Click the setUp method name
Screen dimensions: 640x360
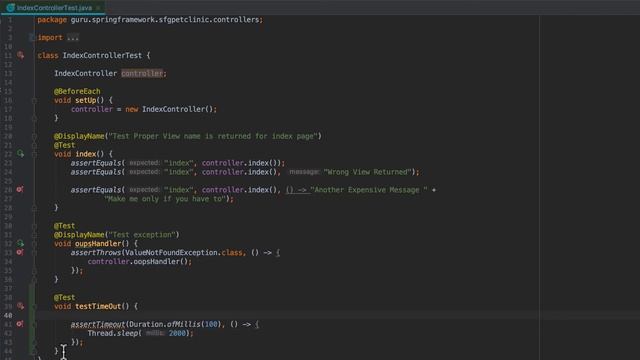(x=85, y=100)
